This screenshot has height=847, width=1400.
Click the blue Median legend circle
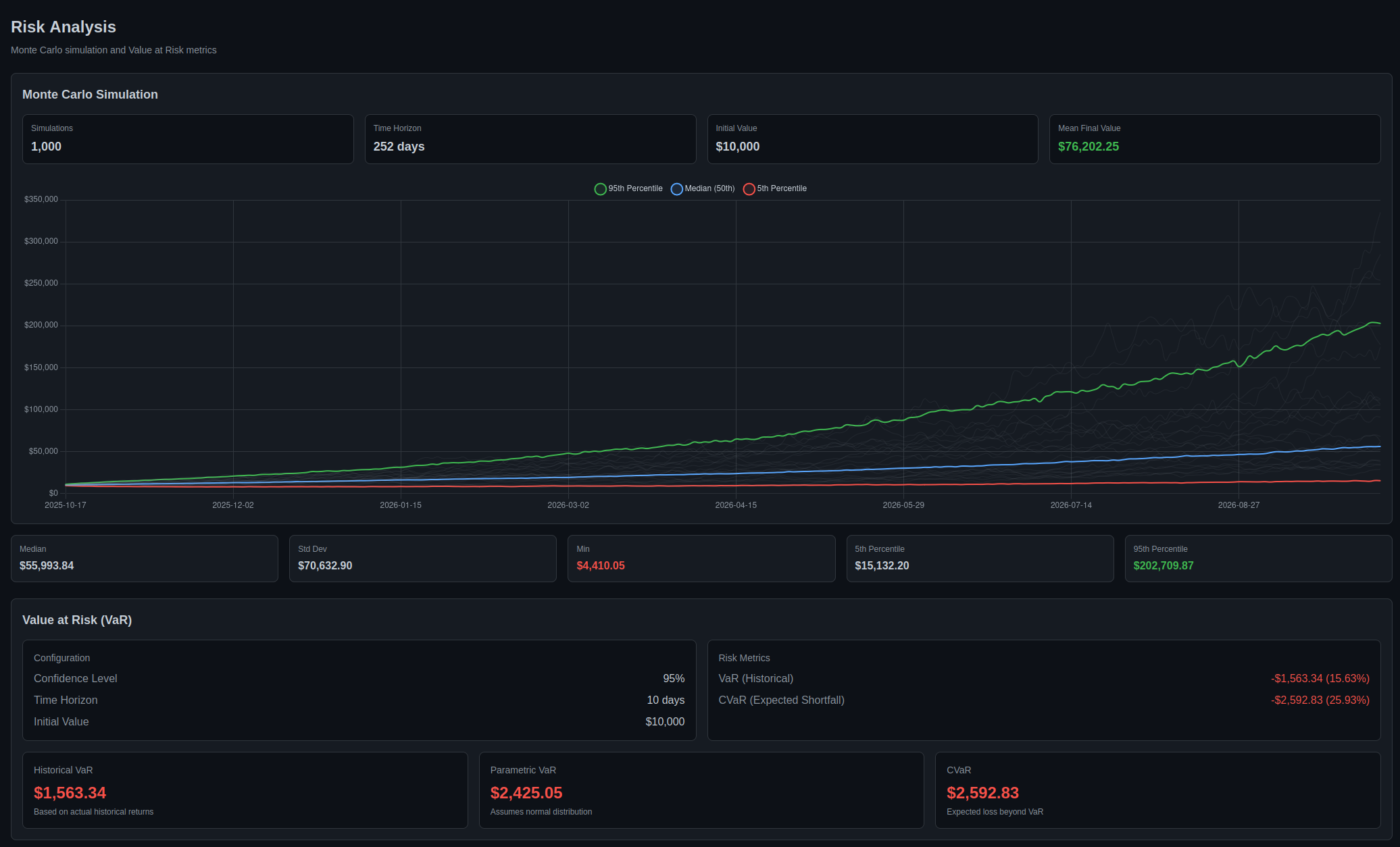[676, 189]
